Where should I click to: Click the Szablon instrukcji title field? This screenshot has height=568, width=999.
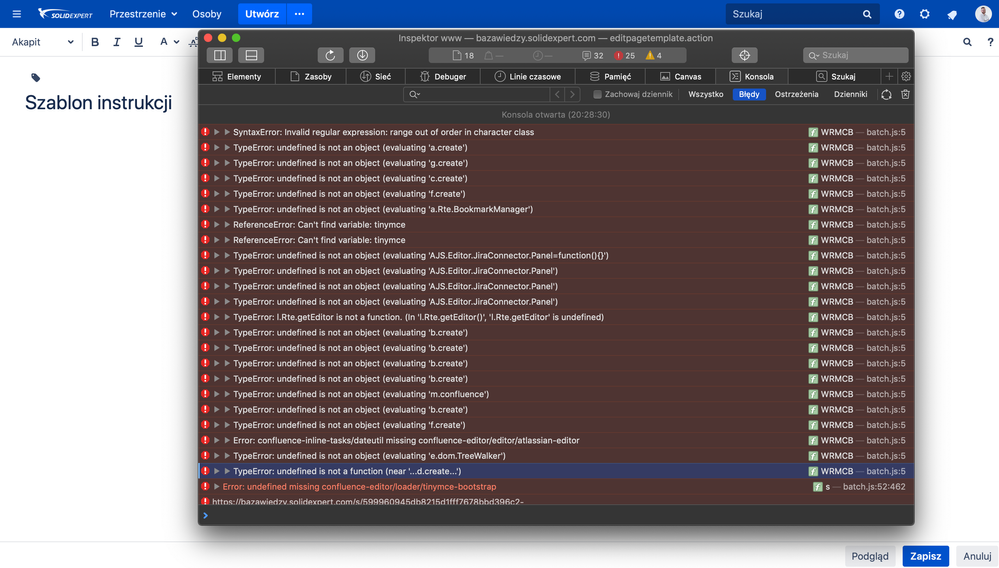98,103
